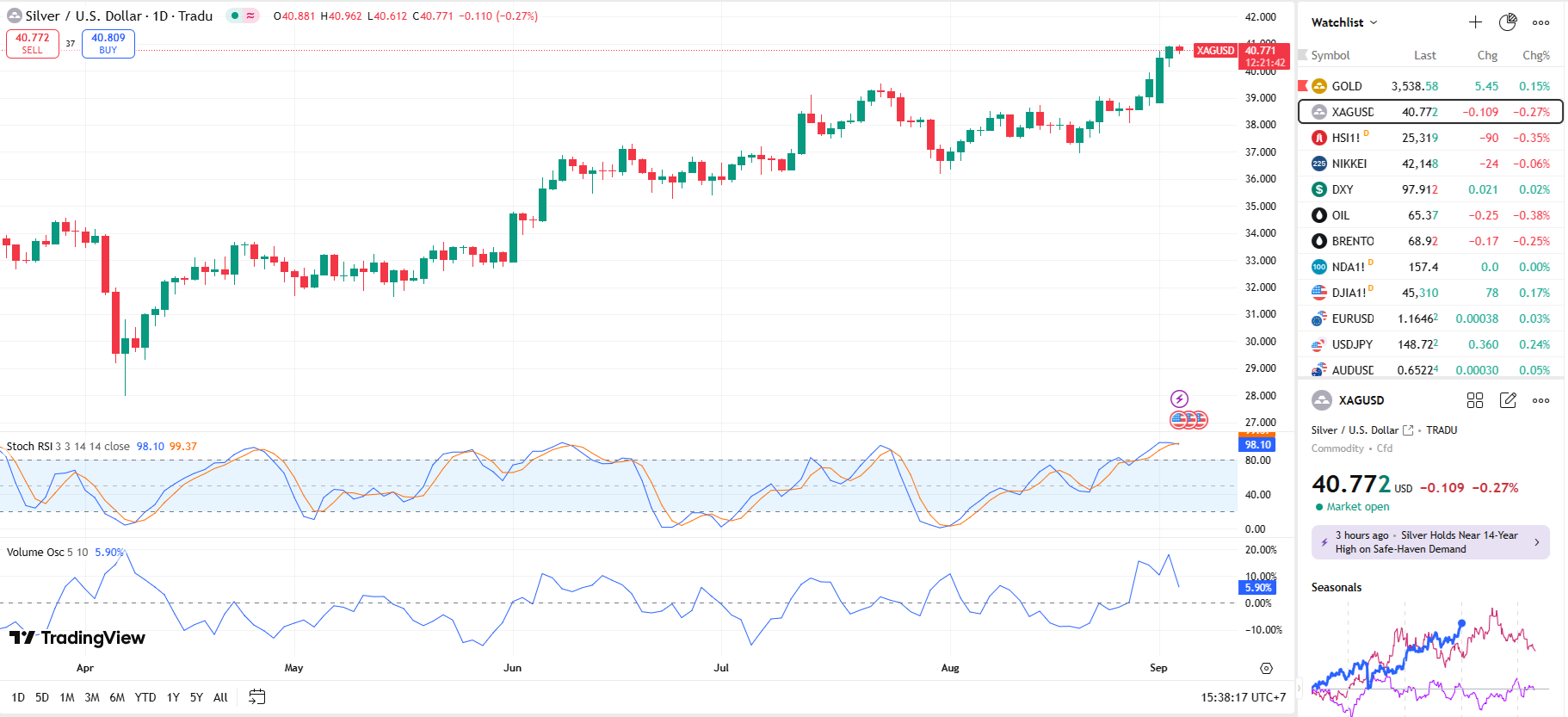Click the XAGUSD note edit icon
The width and height of the screenshot is (1568, 717).
(1508, 400)
